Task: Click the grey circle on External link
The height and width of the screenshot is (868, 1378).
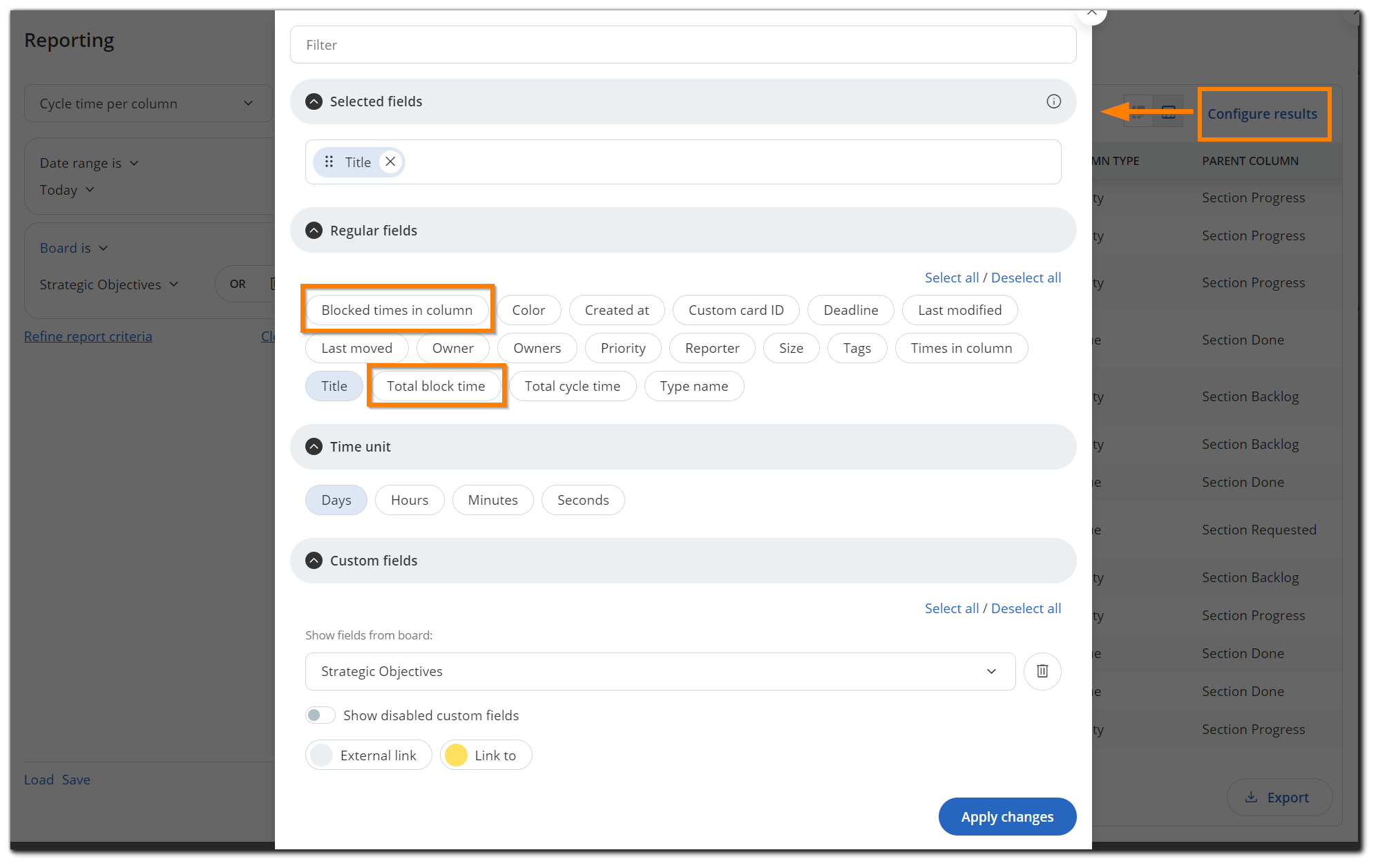Action: (x=321, y=755)
